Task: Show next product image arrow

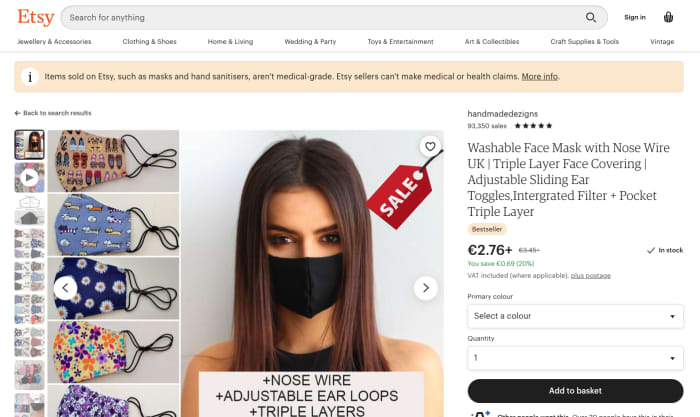Action: coord(426,288)
